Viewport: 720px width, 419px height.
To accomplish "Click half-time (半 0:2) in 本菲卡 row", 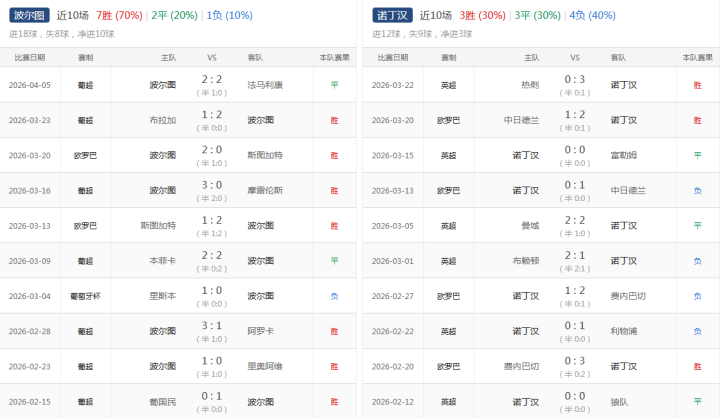I will pos(212,269).
